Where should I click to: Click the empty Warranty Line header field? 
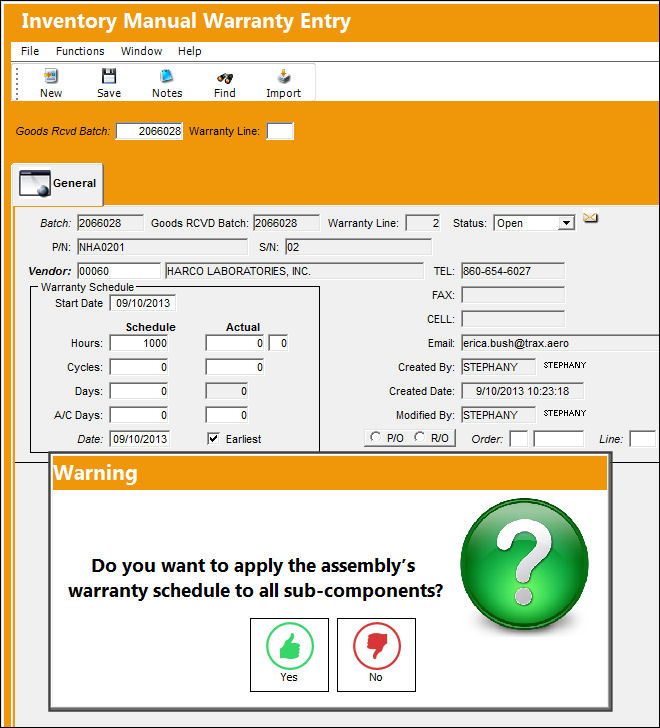coord(280,131)
